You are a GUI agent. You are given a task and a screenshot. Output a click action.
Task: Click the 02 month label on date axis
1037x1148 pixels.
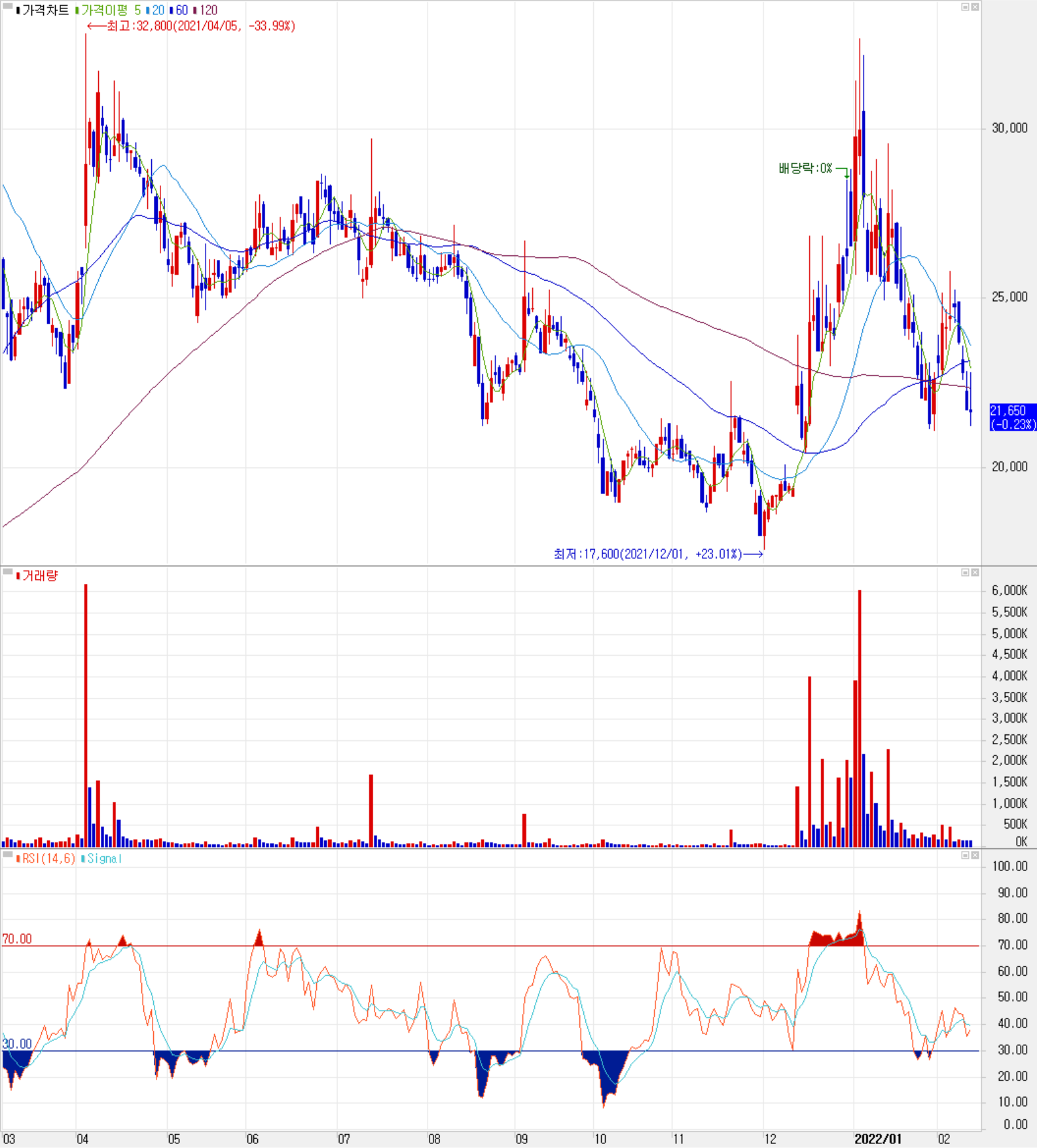point(944,1139)
